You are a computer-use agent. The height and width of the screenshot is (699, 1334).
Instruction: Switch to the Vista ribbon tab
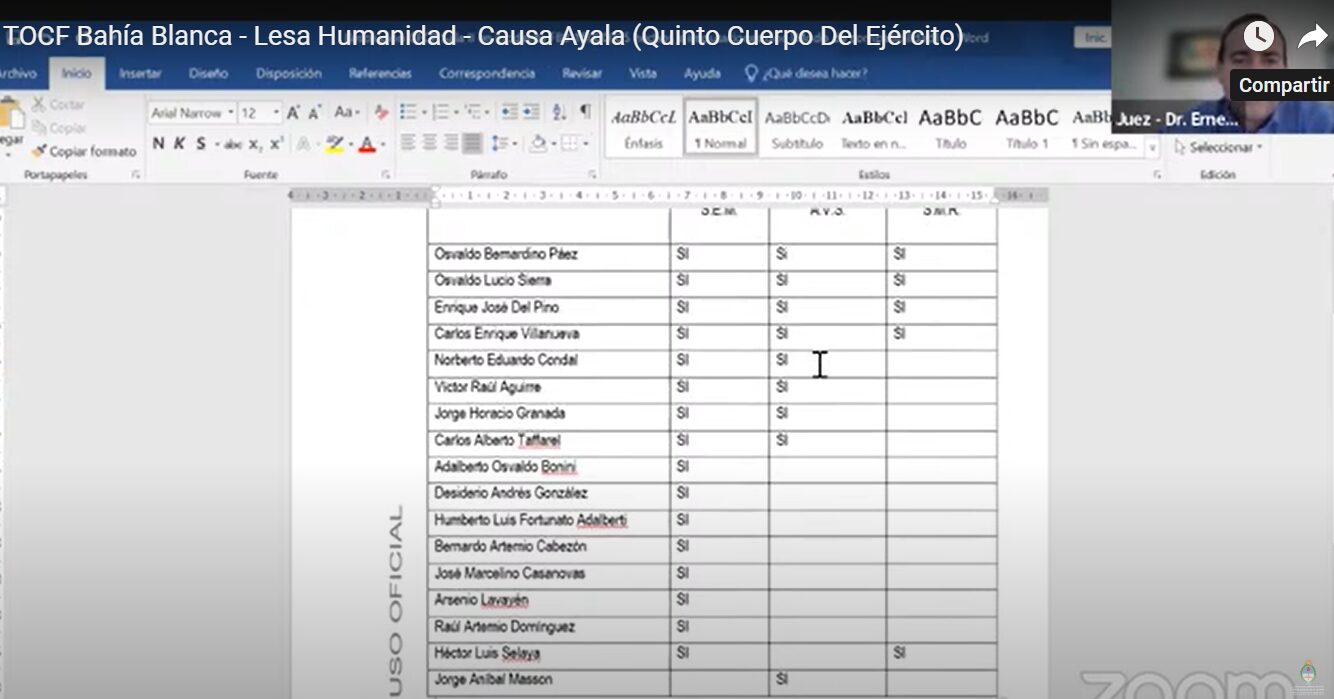643,74
